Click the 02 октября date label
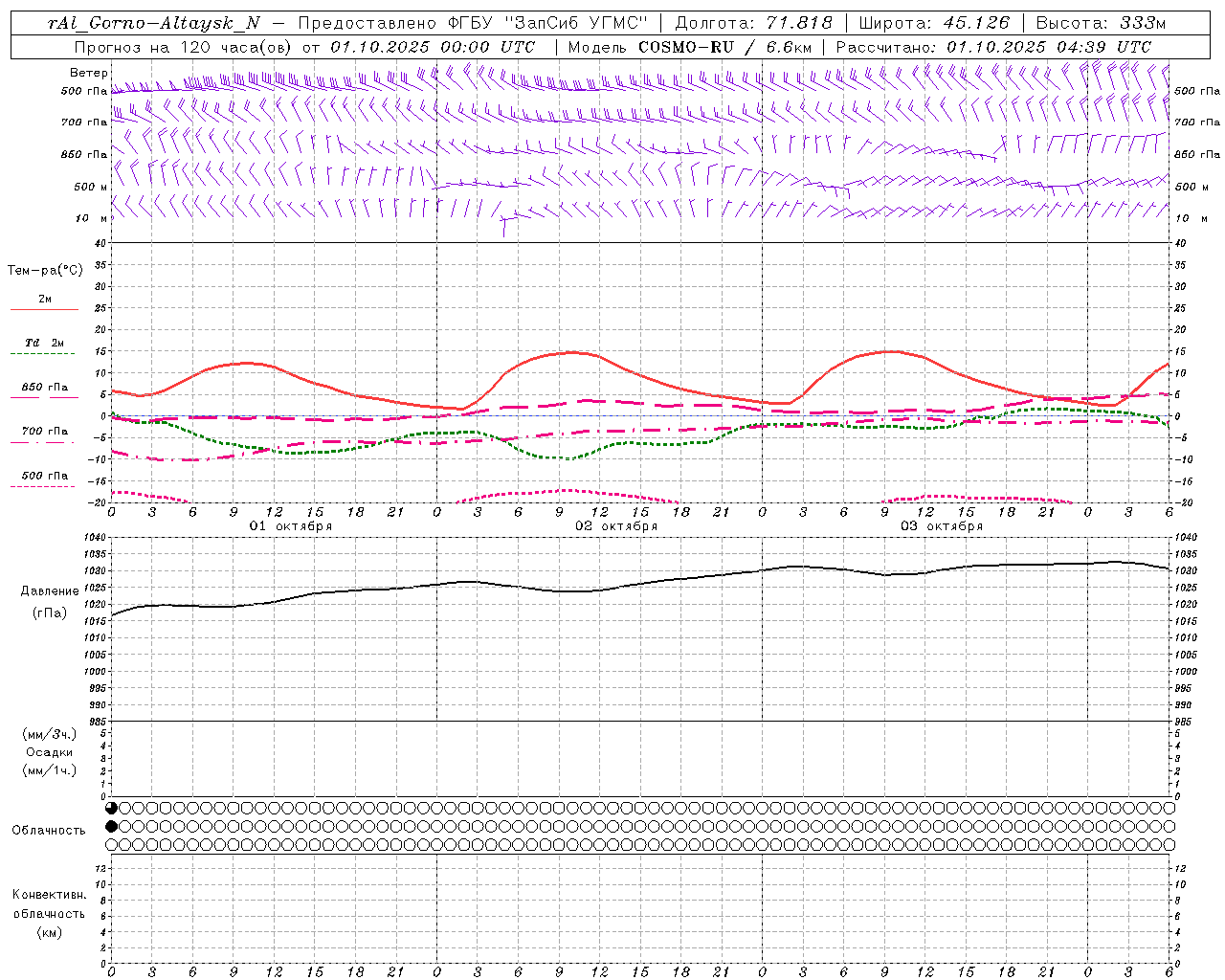Image resolution: width=1225 pixels, height=980 pixels. pyautogui.click(x=616, y=526)
